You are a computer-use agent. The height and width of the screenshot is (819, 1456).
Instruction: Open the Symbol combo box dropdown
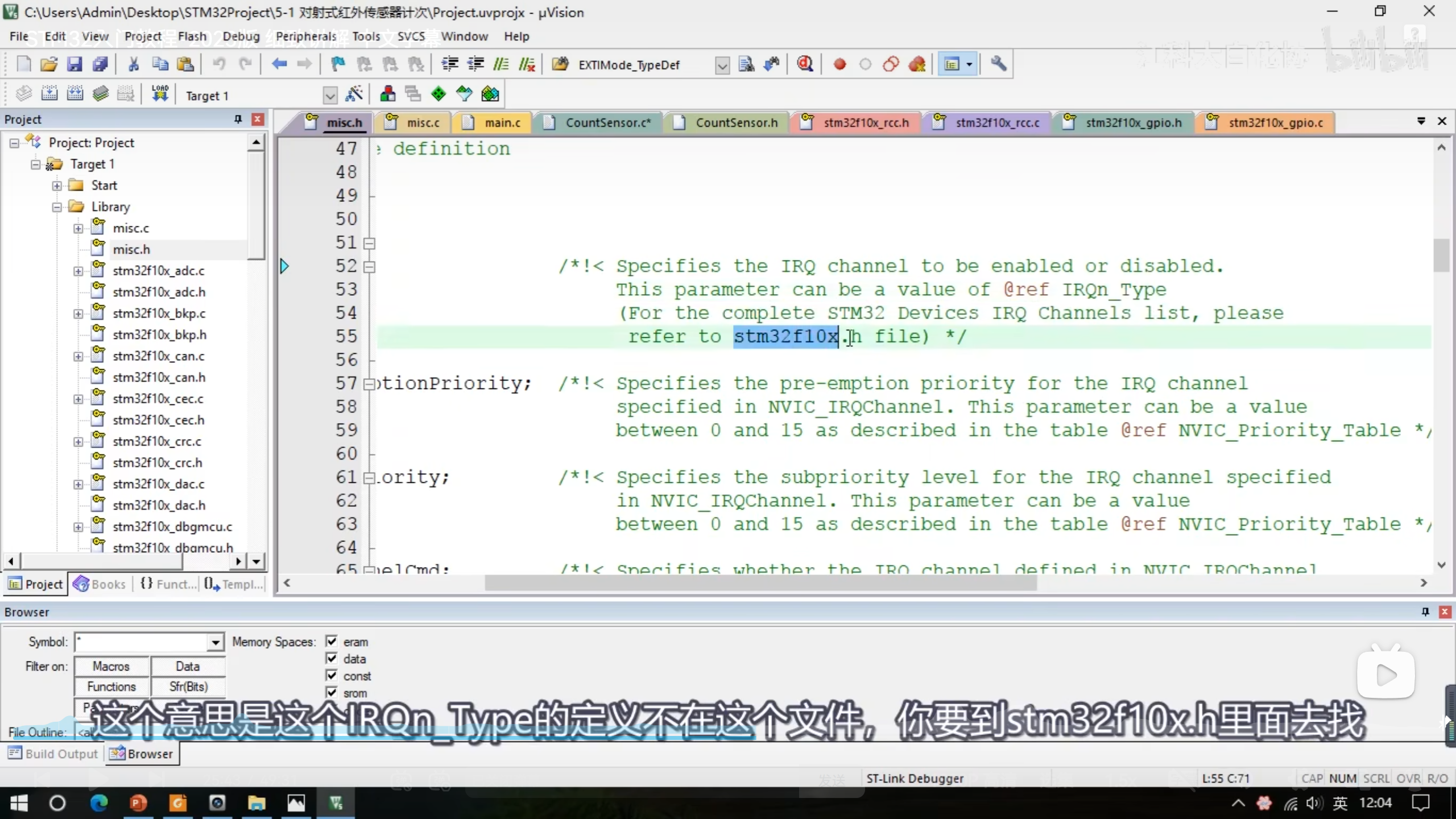pyautogui.click(x=215, y=642)
